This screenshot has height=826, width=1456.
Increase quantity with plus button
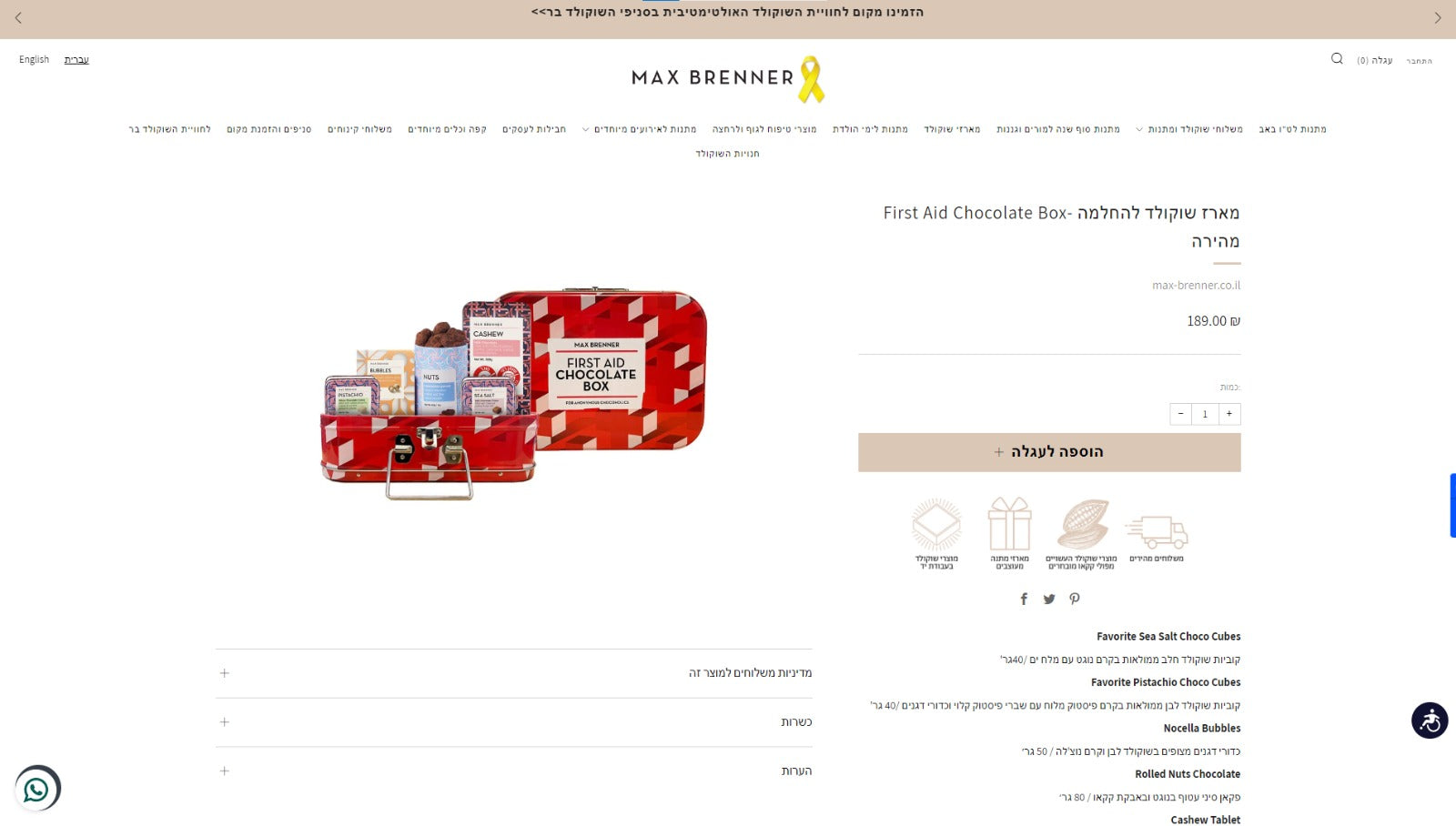[1229, 414]
